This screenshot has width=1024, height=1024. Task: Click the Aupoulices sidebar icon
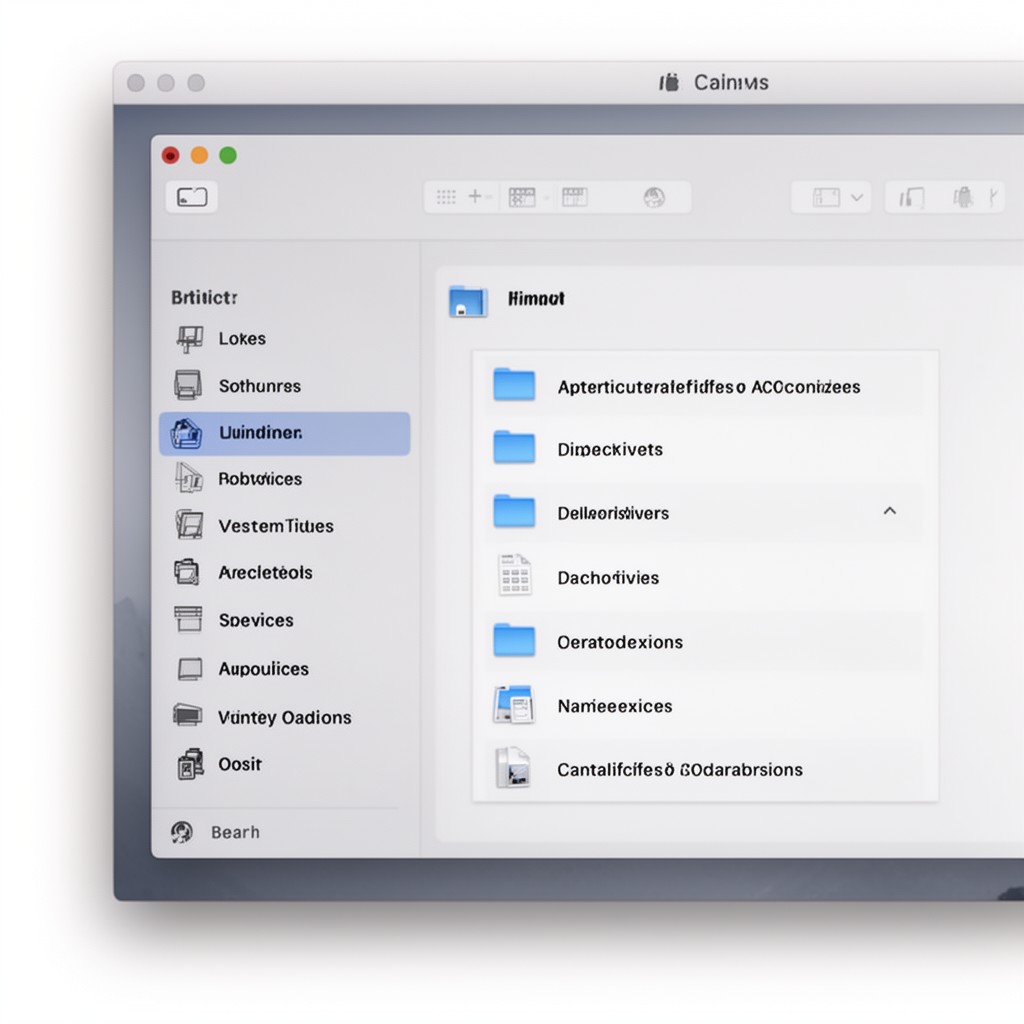click(190, 669)
